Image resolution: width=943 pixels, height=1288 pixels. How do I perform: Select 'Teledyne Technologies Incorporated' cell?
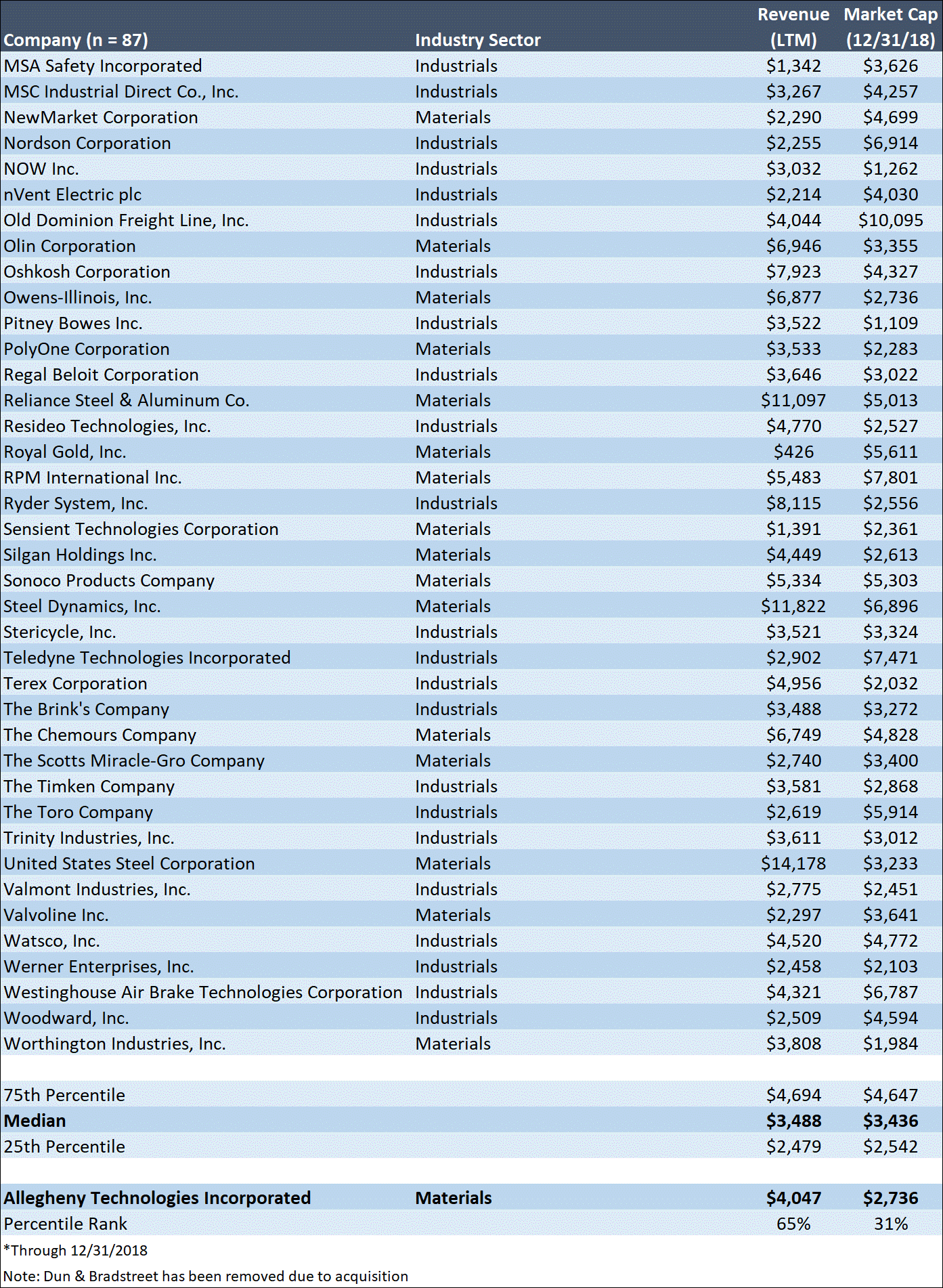(147, 658)
